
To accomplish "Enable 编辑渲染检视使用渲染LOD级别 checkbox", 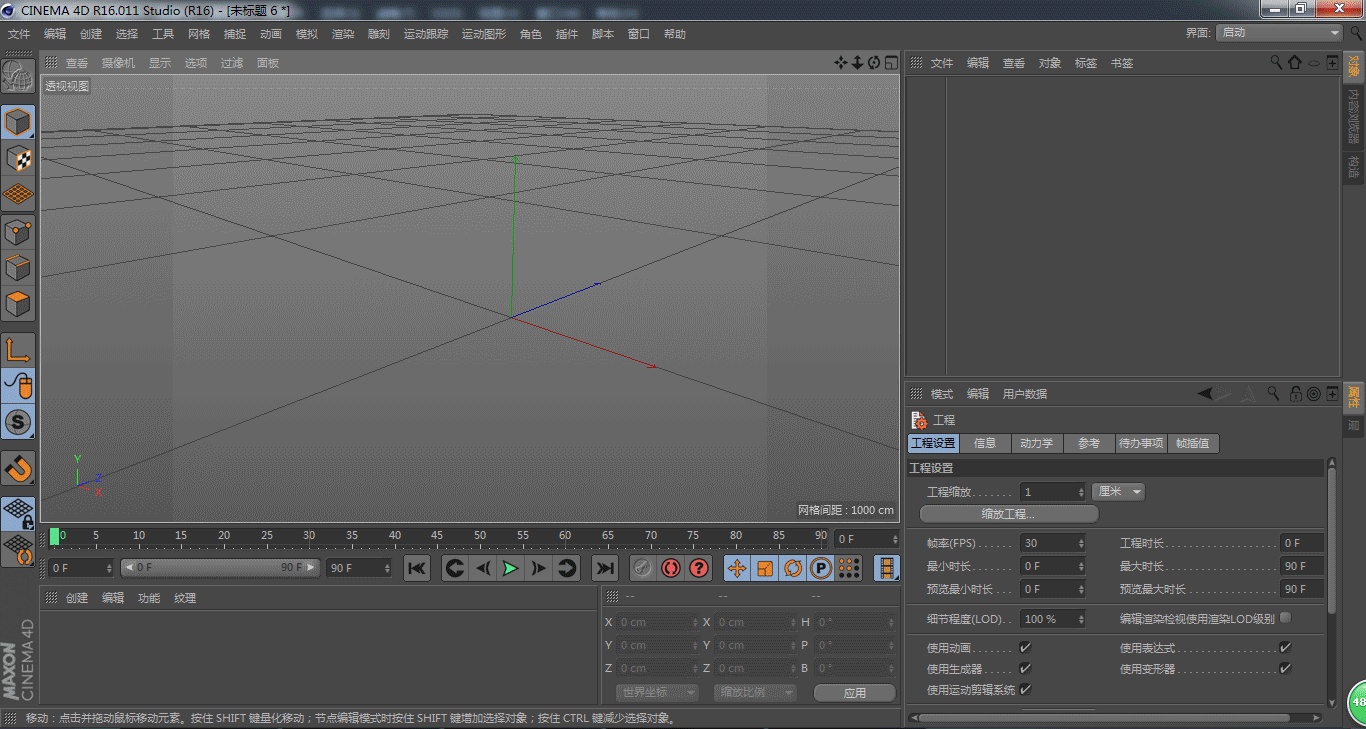I will click(1285, 618).
